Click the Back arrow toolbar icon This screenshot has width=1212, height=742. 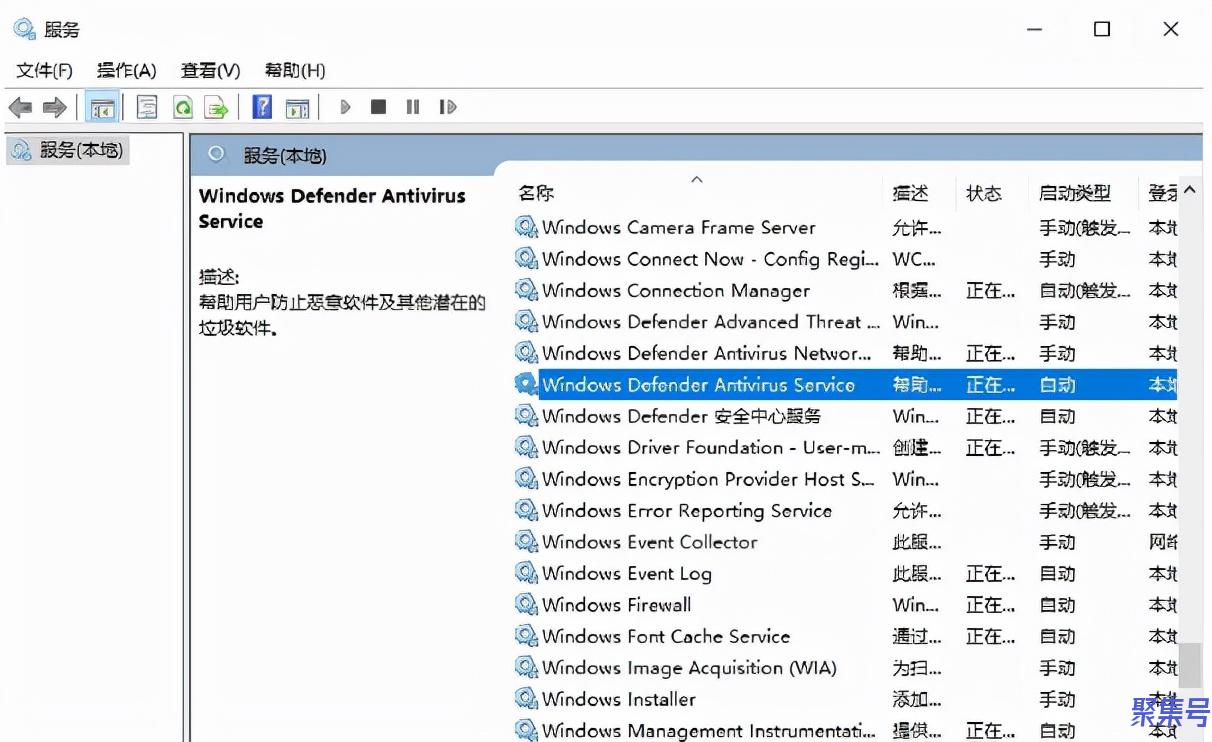click(20, 107)
